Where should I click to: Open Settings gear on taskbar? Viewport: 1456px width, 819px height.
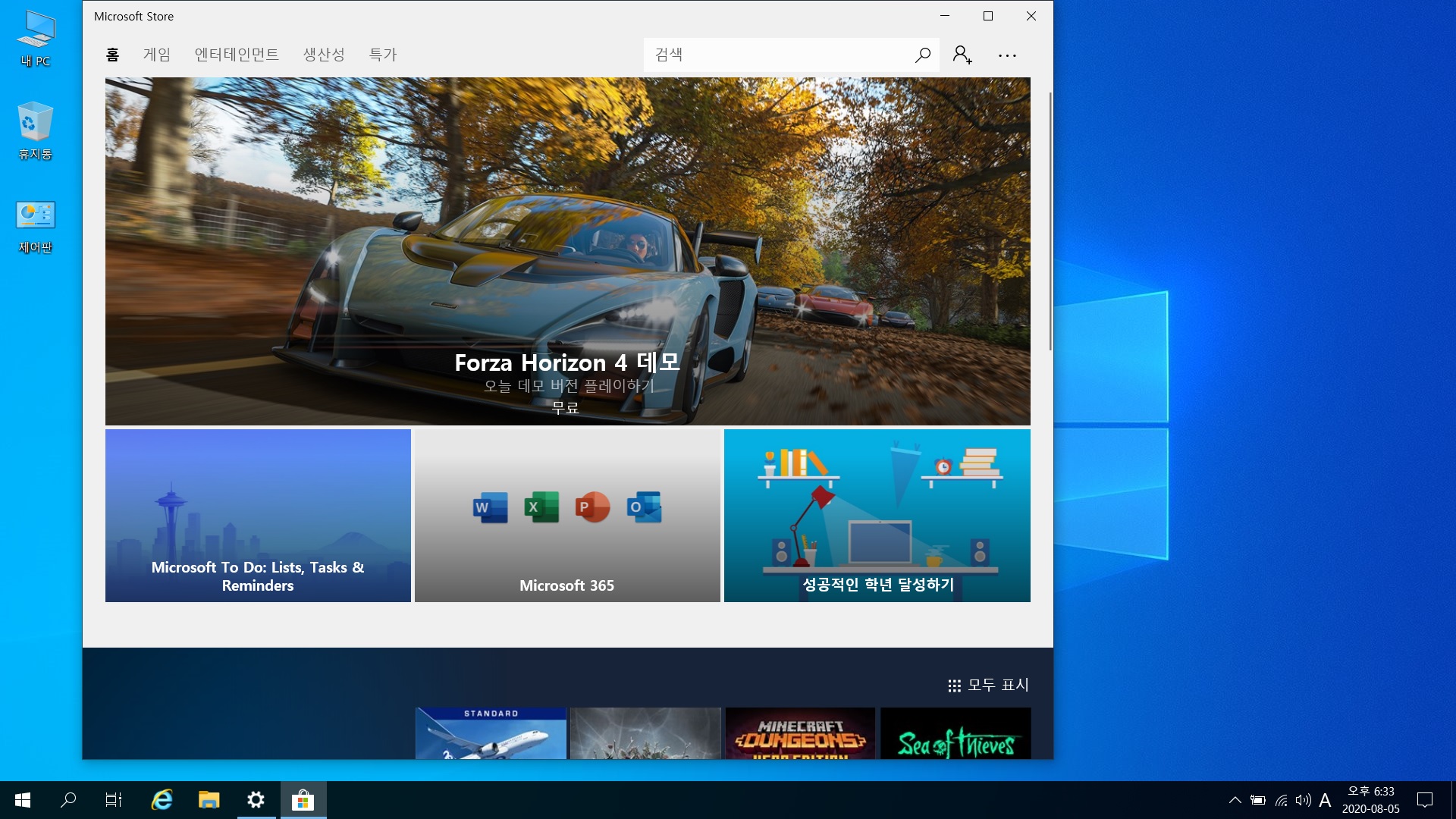(256, 800)
